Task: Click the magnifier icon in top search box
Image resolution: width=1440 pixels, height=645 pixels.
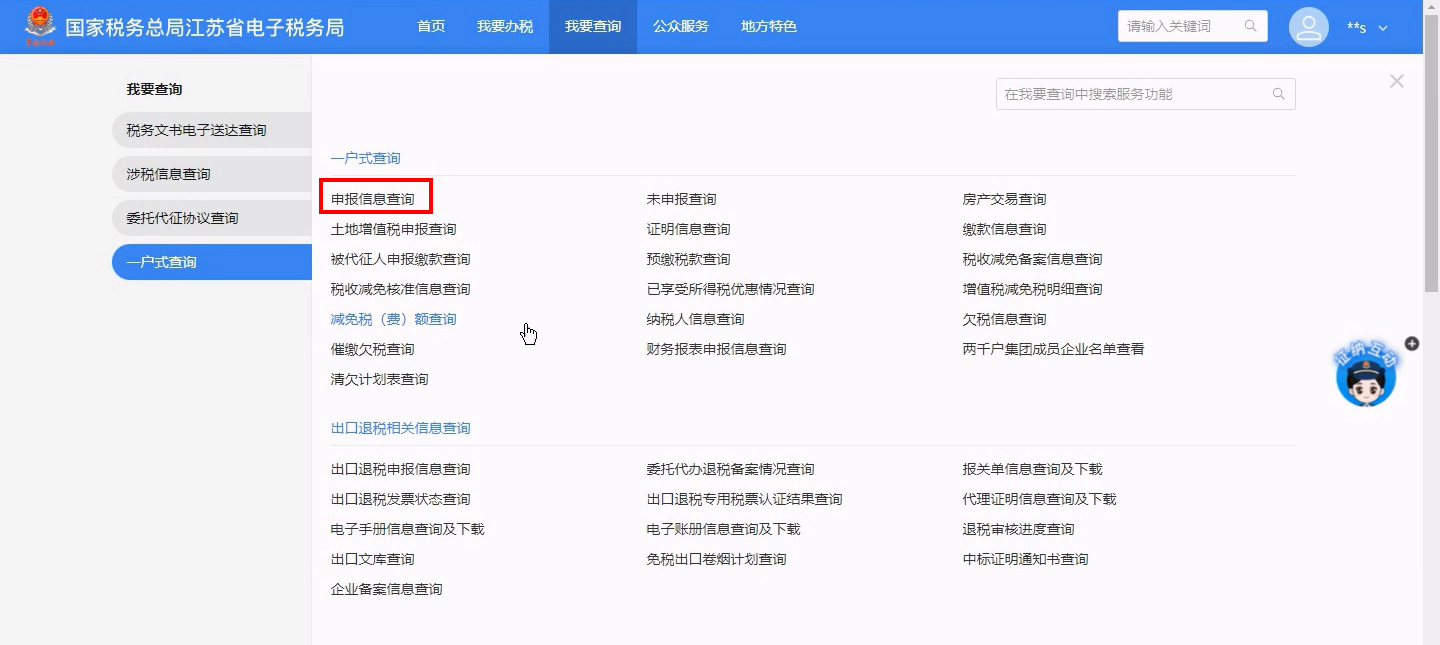Action: click(1250, 26)
